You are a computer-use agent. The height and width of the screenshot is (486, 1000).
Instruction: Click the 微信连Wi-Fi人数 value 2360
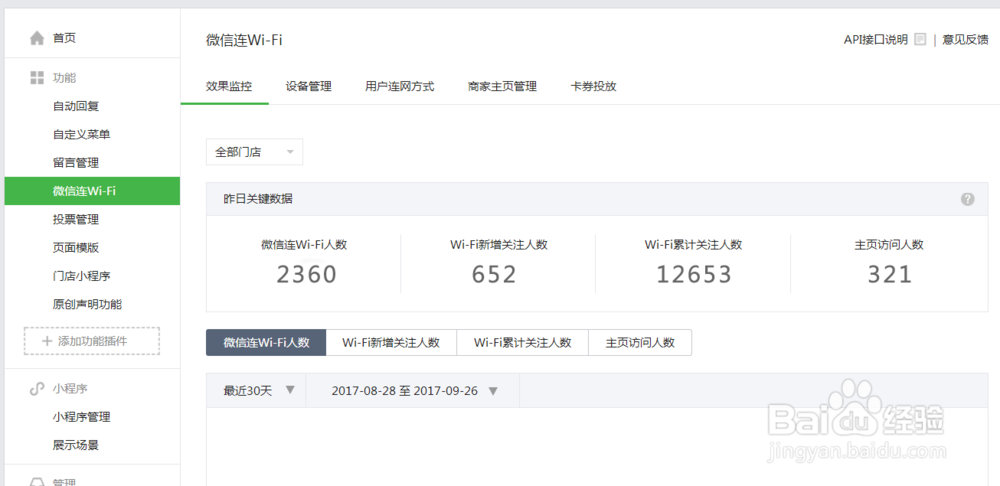(x=306, y=274)
